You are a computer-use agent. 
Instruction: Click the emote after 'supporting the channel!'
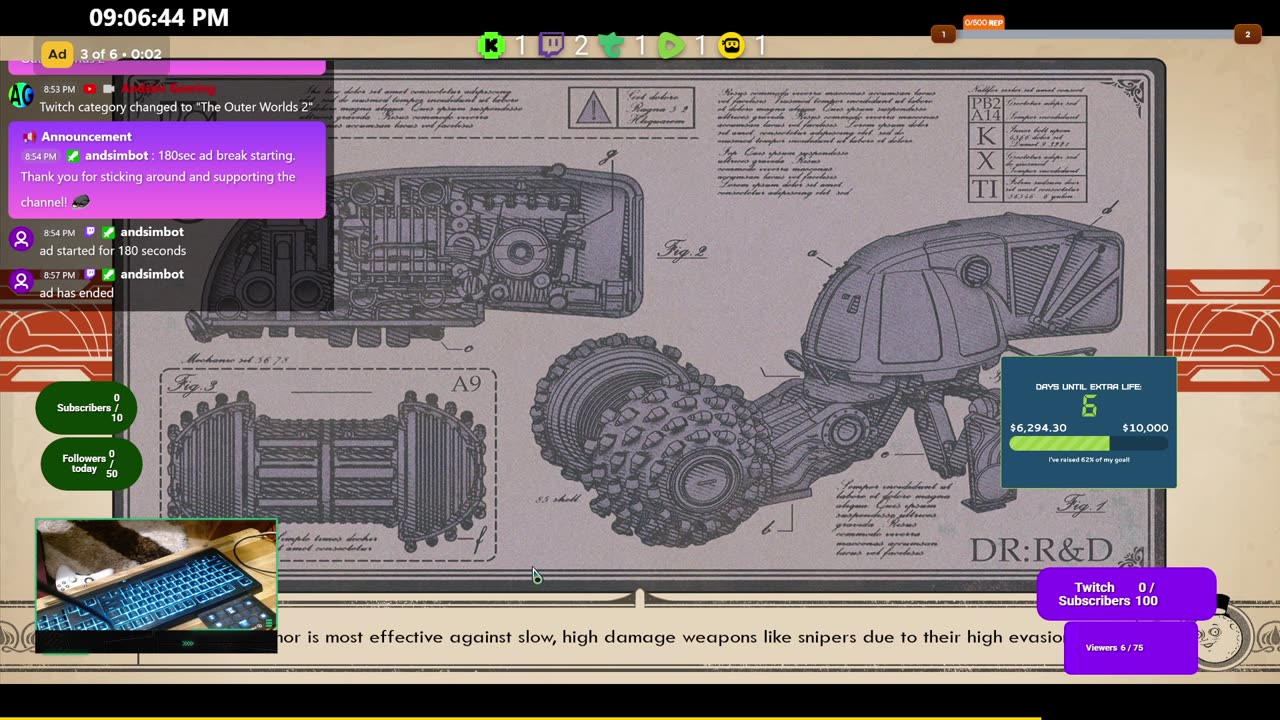81,202
